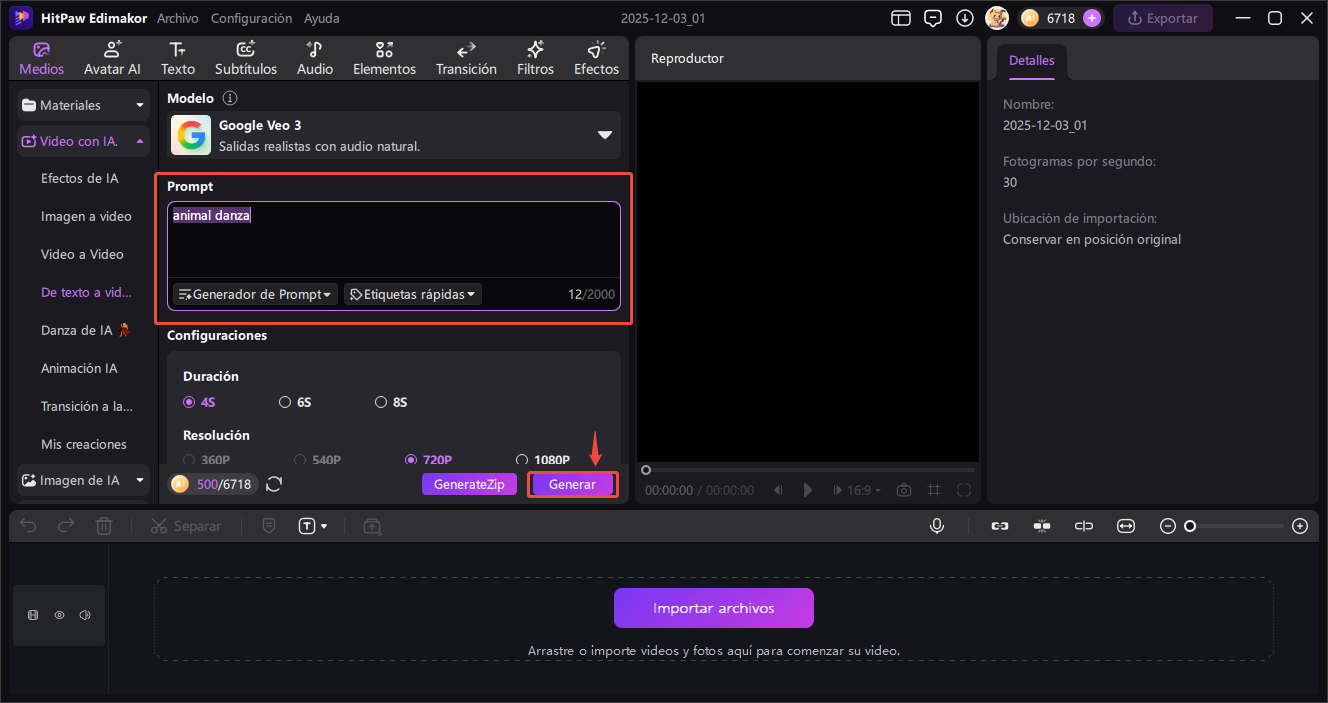Click the refresh credits icon
1328x703 pixels.
click(274, 484)
